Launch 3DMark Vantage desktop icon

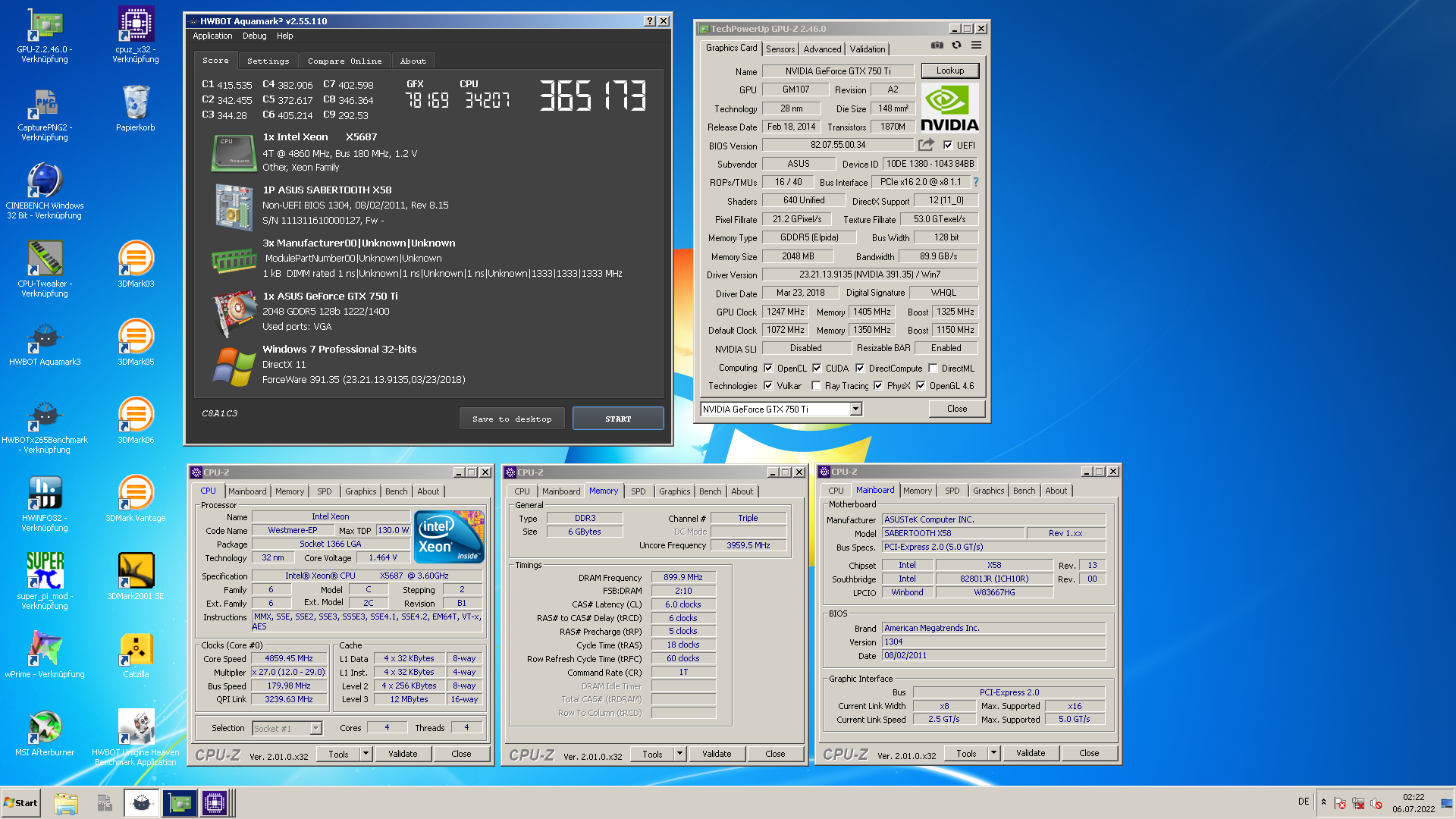pos(136,499)
